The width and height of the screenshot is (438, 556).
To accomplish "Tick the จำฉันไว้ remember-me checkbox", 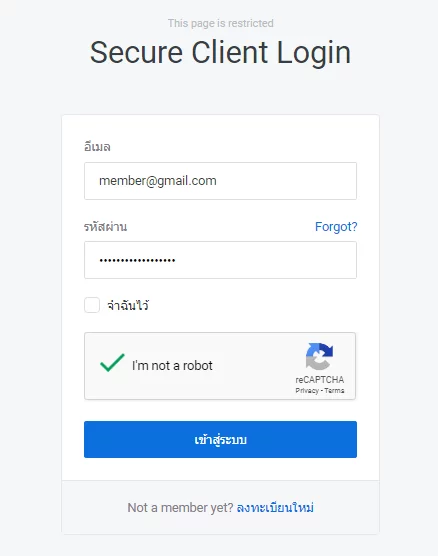I will [92, 305].
